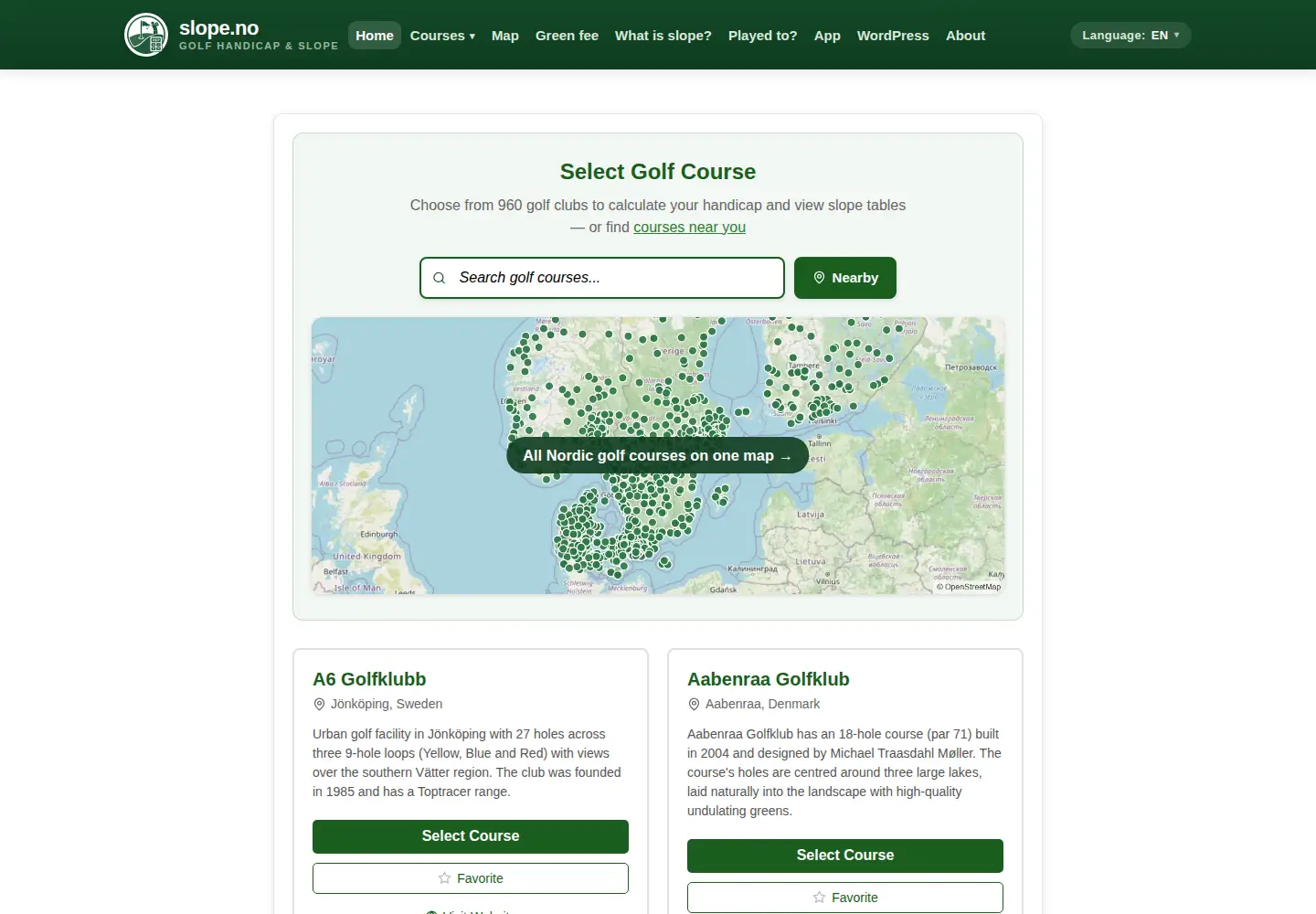Click the OpenStreetMap attribution
1316x914 pixels.
tap(969, 587)
